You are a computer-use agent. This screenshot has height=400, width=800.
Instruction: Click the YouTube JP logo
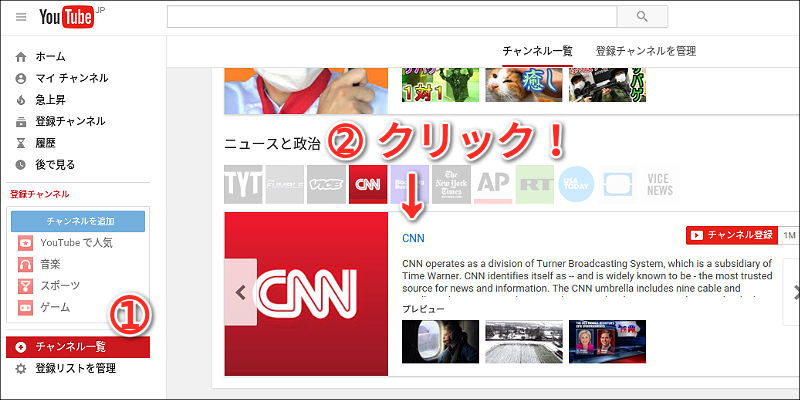[x=71, y=17]
